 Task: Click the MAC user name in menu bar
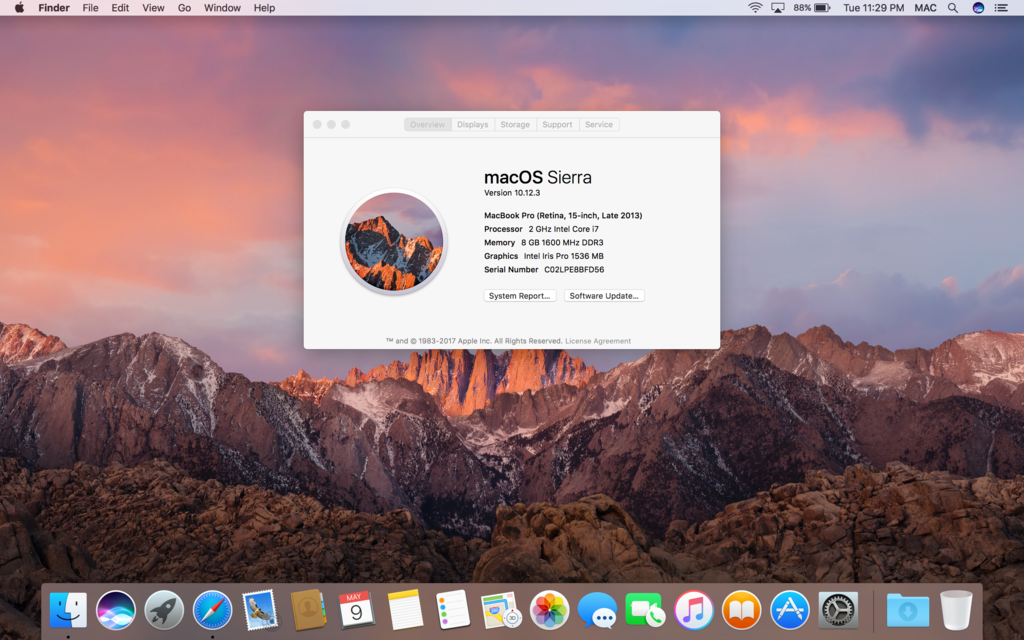click(925, 8)
